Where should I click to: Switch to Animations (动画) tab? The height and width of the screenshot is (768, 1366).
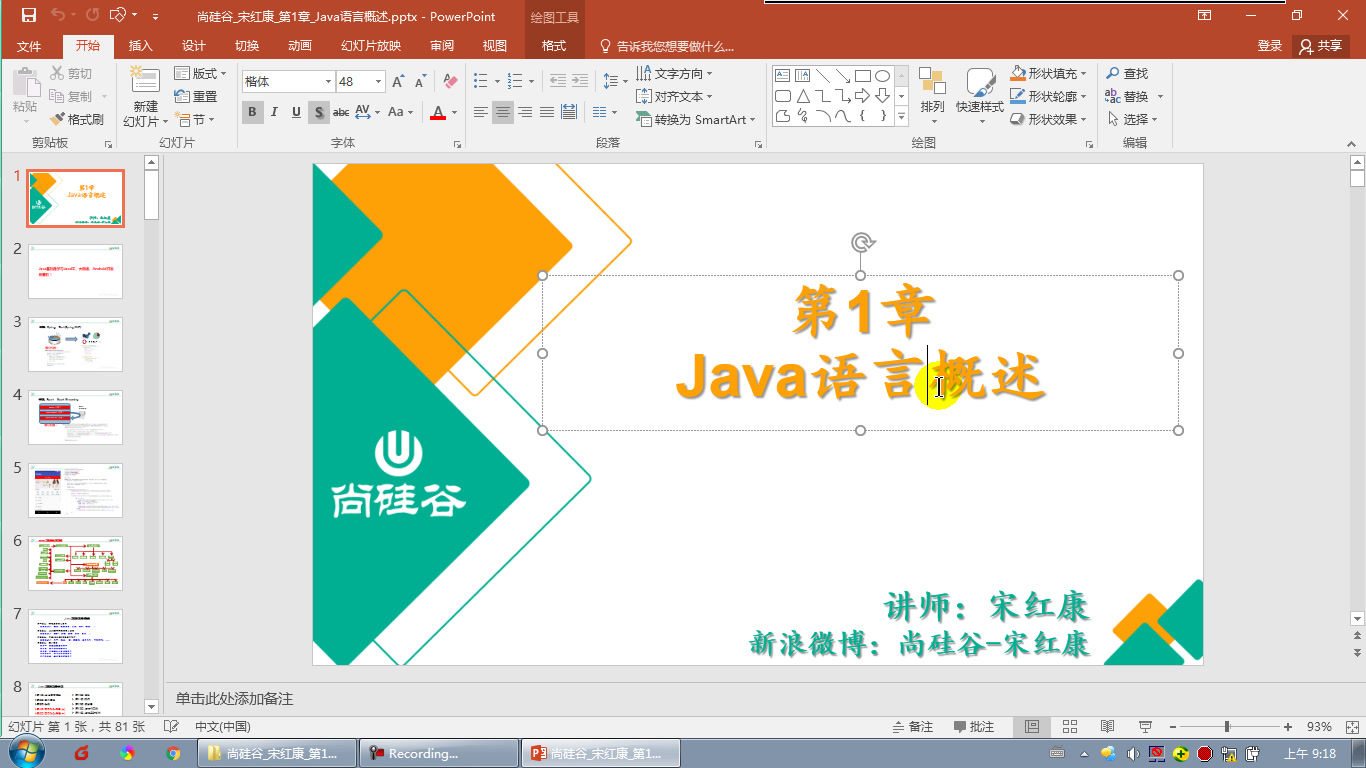click(x=300, y=46)
